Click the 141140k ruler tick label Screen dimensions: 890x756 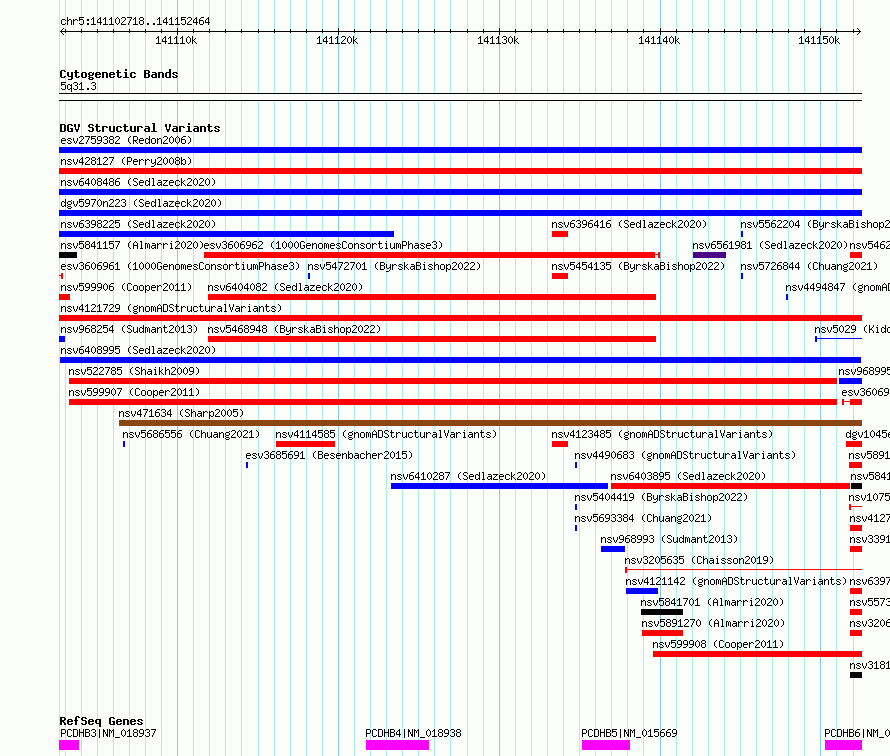coord(659,40)
